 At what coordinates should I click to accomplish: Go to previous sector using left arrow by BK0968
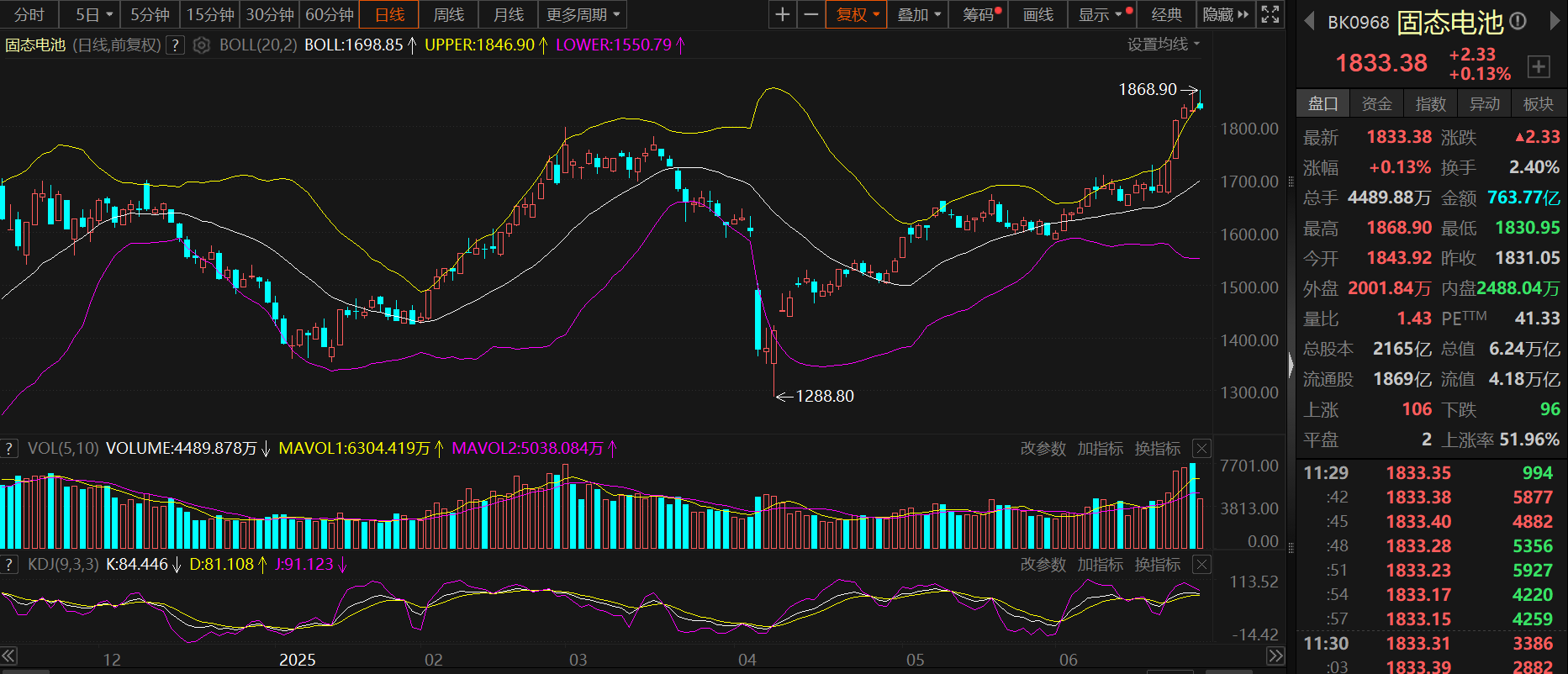(x=1309, y=22)
